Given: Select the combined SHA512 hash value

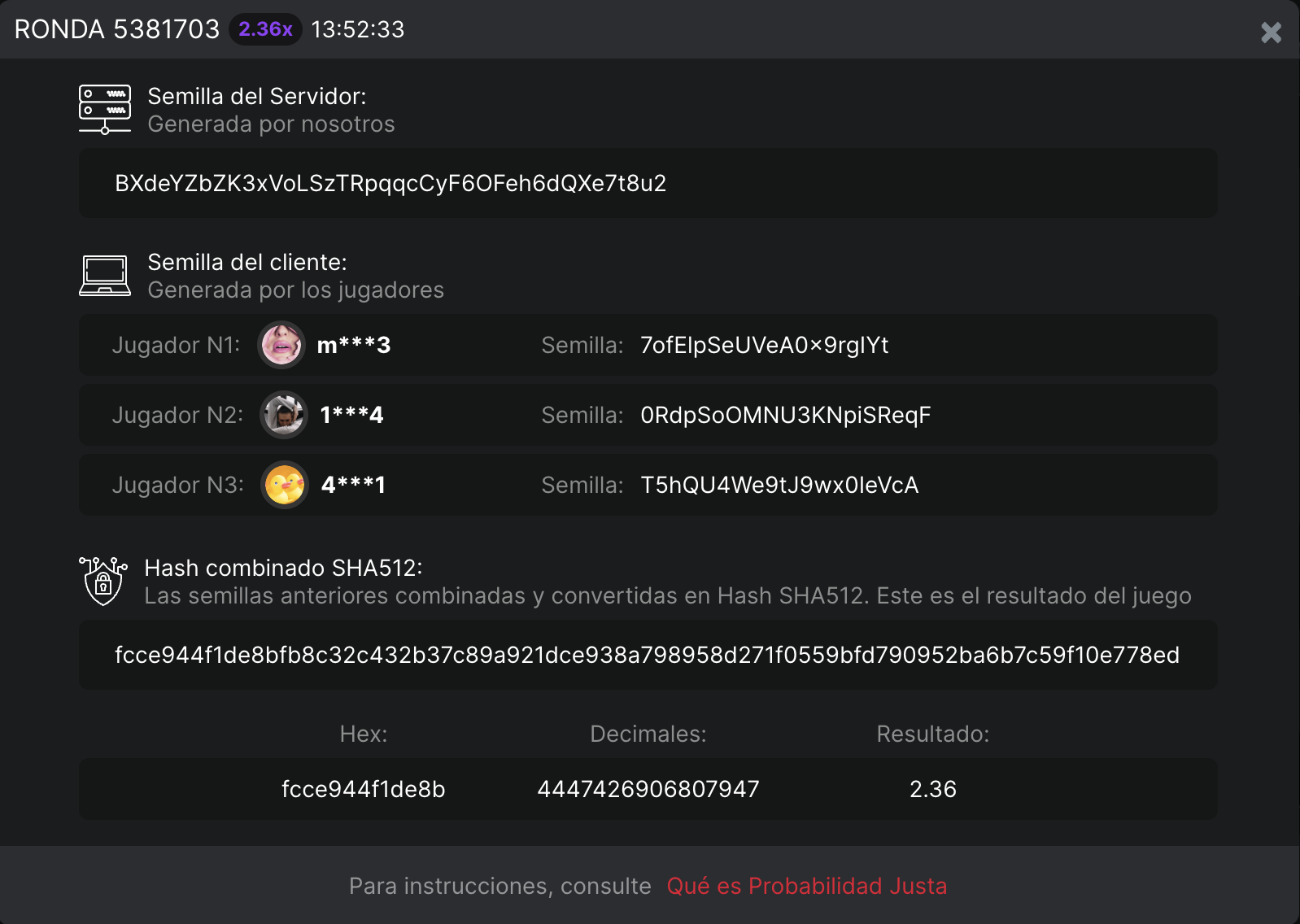Looking at the screenshot, I should [x=648, y=655].
